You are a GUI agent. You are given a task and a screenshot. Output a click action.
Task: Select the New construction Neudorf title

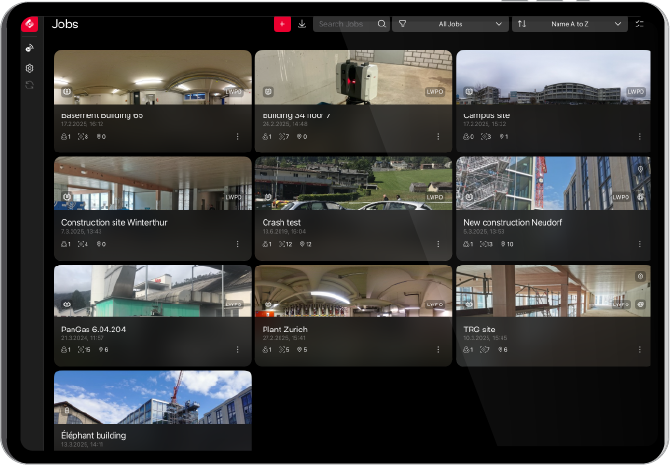(512, 222)
